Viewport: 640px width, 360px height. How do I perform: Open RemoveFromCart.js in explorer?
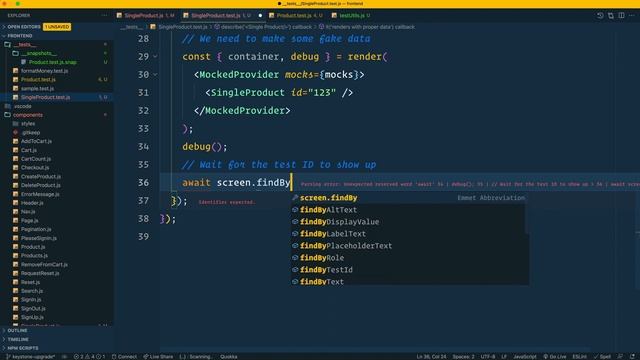[44, 264]
